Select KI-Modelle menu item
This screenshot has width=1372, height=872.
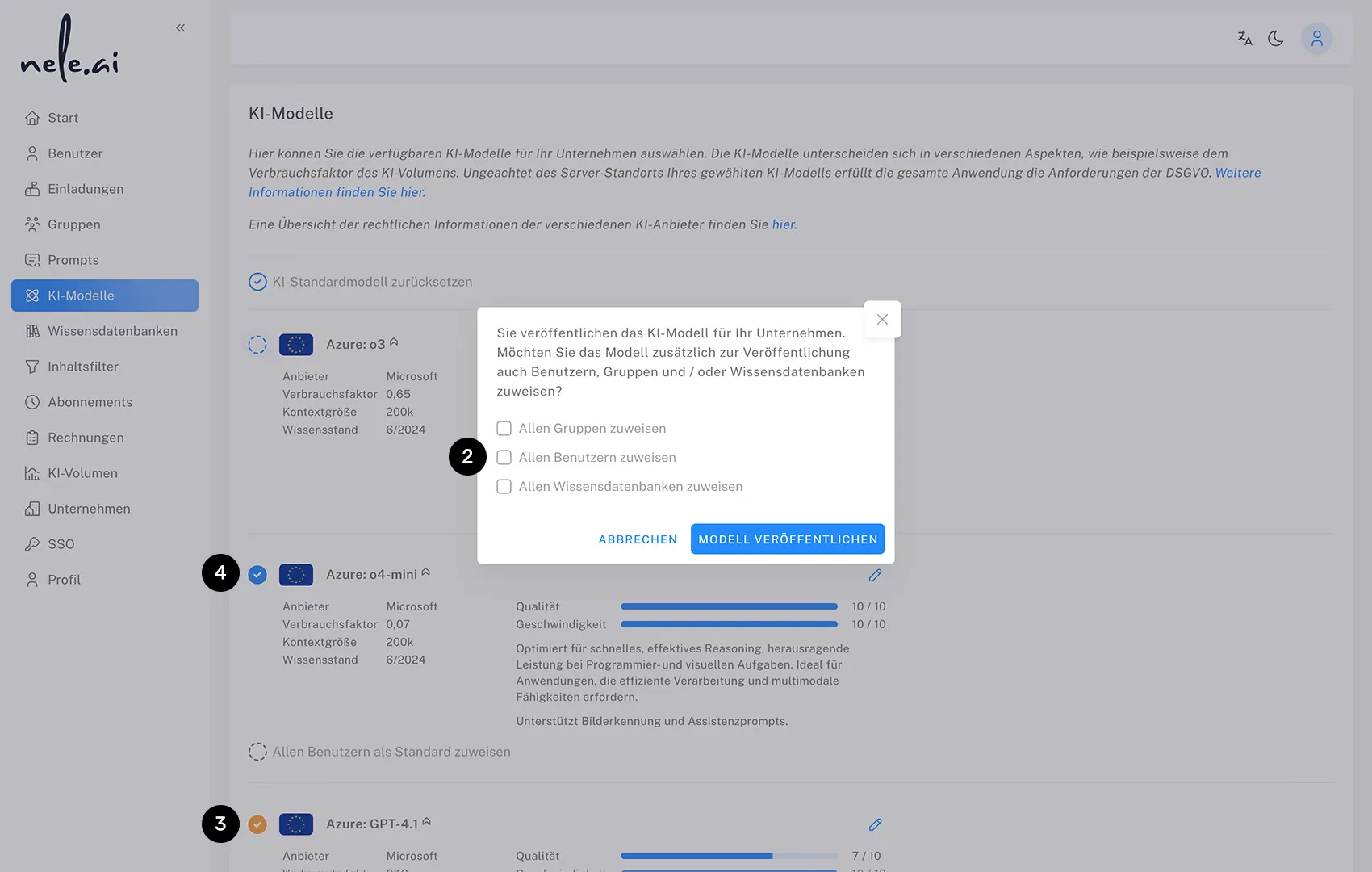pyautogui.click(x=105, y=296)
